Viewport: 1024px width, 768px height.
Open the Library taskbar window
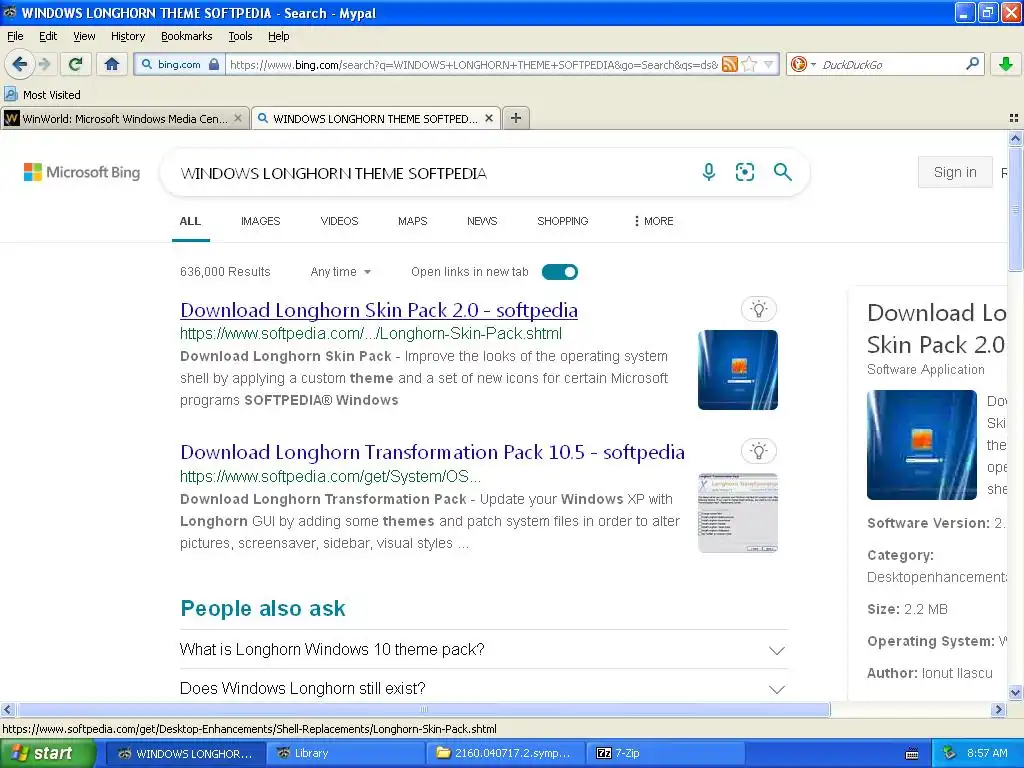344,753
